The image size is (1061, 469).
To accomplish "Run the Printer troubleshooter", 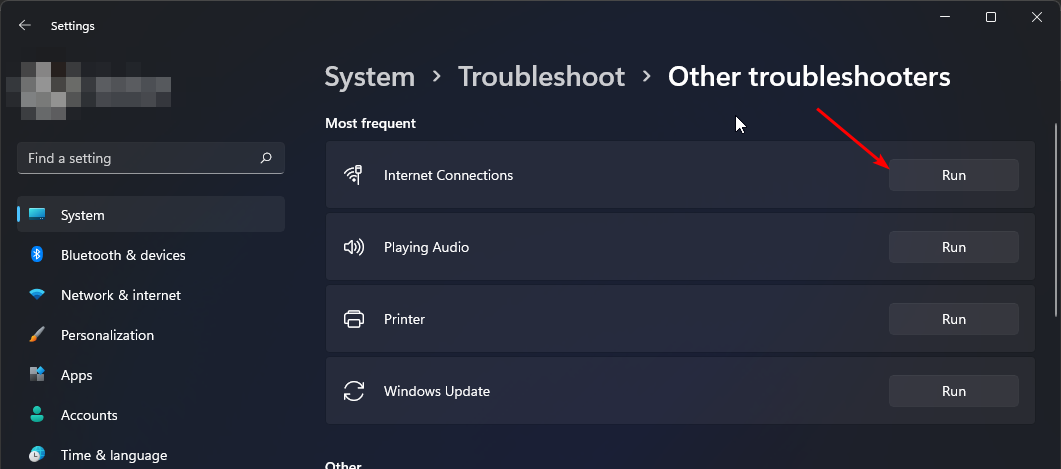I will point(953,319).
